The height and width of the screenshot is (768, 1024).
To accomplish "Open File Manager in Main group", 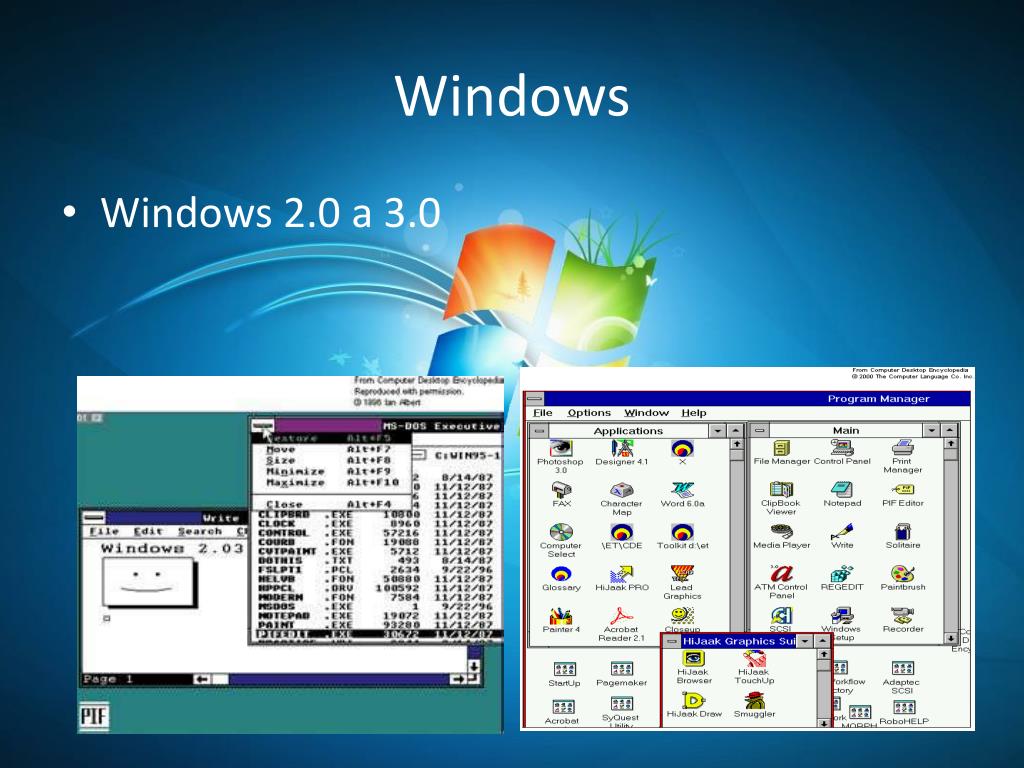I will [x=781, y=452].
